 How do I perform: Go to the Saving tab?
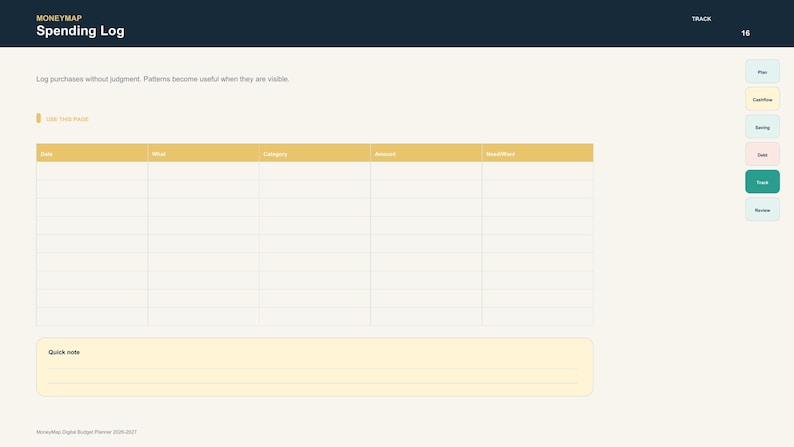click(762, 127)
